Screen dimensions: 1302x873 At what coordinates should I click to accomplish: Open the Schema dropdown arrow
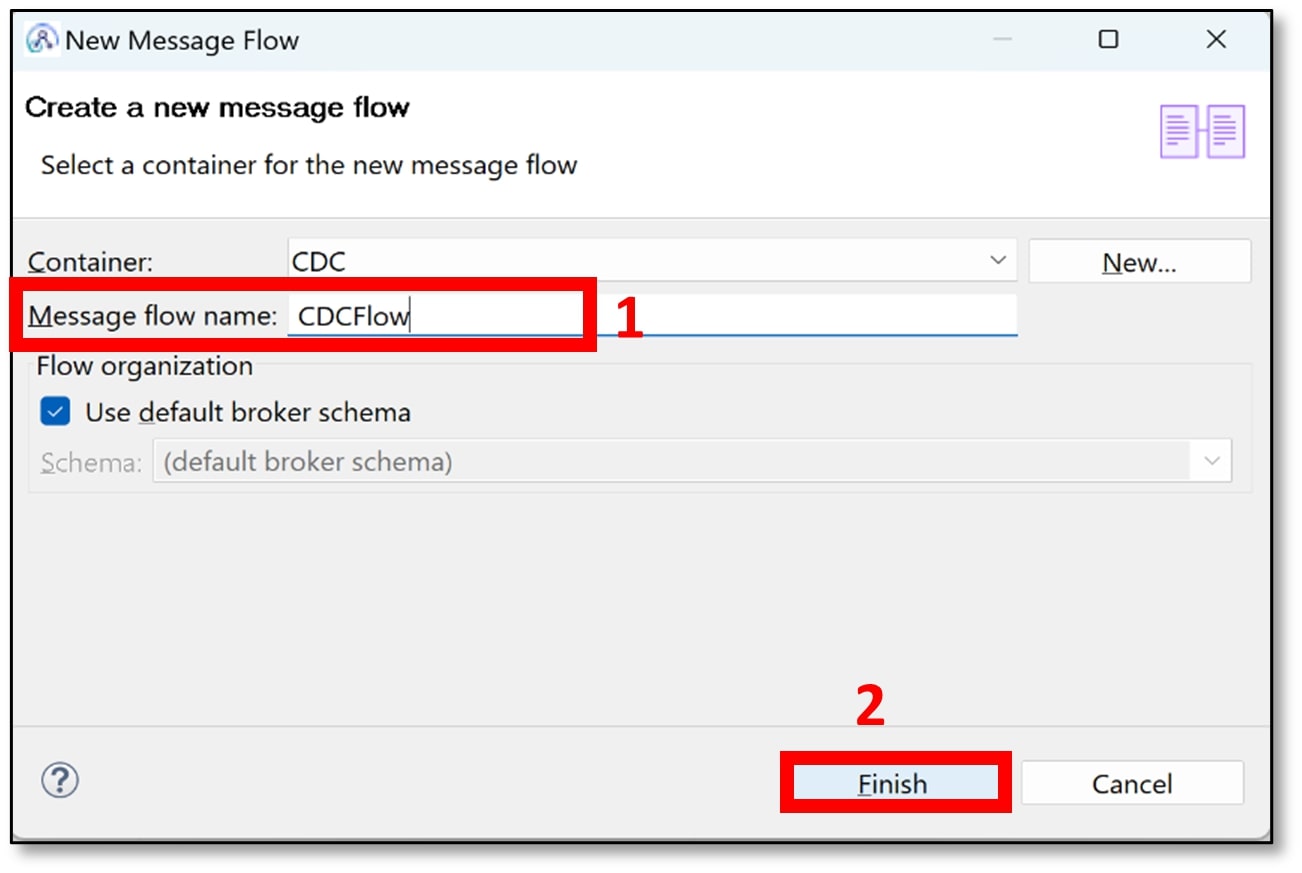pyautogui.click(x=1211, y=462)
